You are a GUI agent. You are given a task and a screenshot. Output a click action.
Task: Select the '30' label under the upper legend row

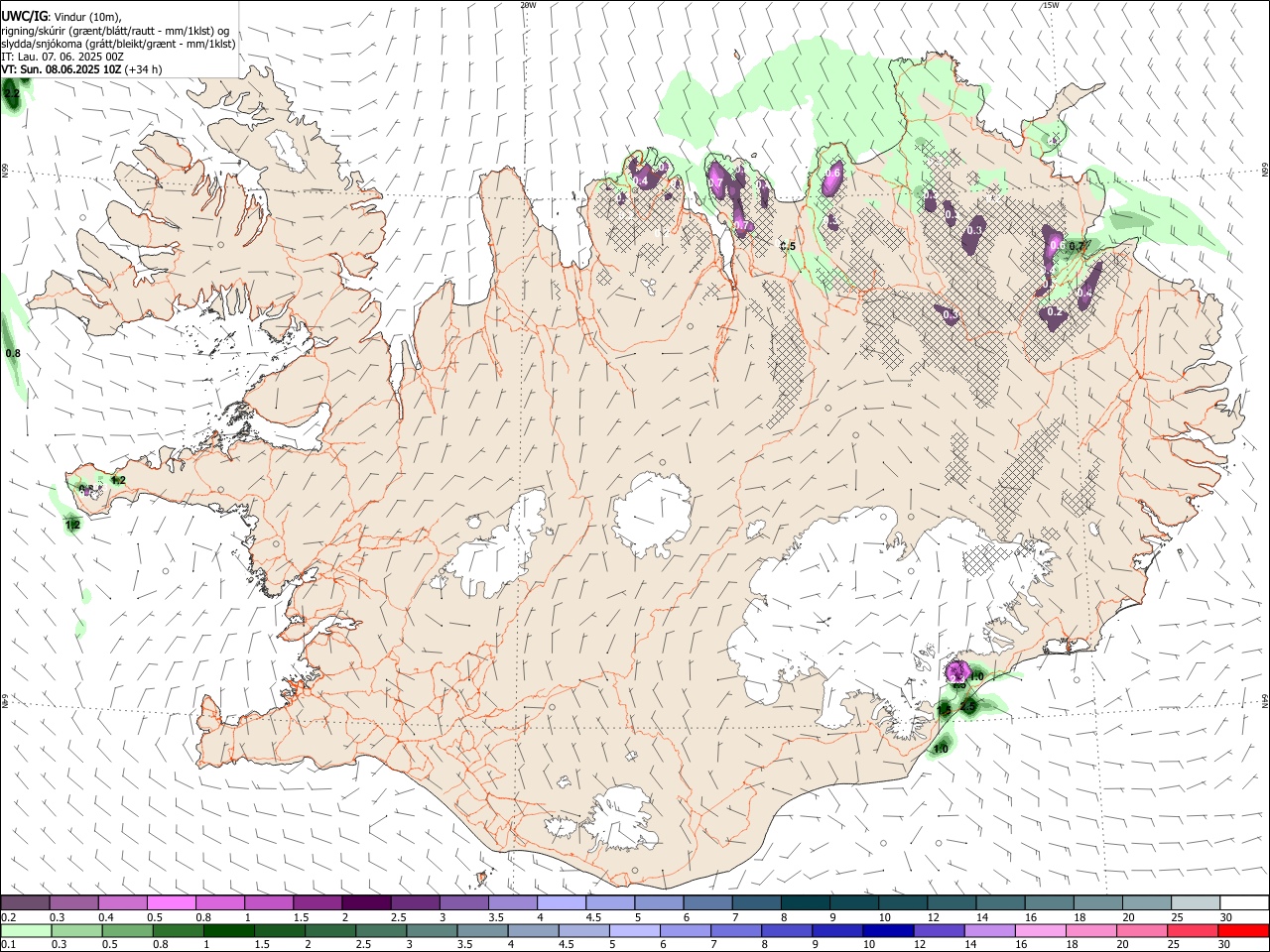1226,917
